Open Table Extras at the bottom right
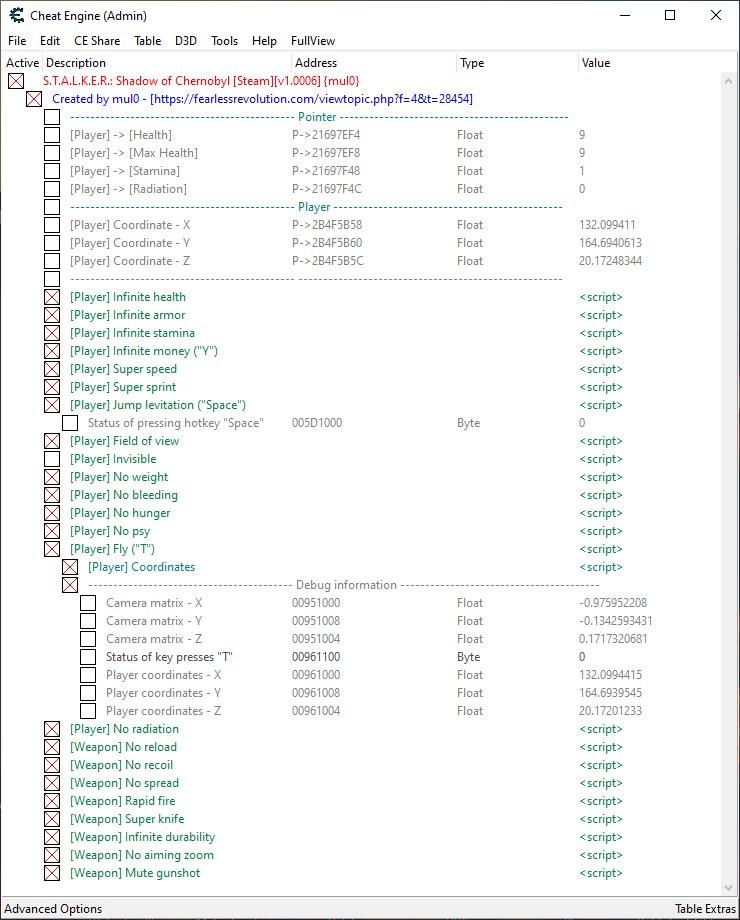This screenshot has height=920, width=740. click(704, 909)
